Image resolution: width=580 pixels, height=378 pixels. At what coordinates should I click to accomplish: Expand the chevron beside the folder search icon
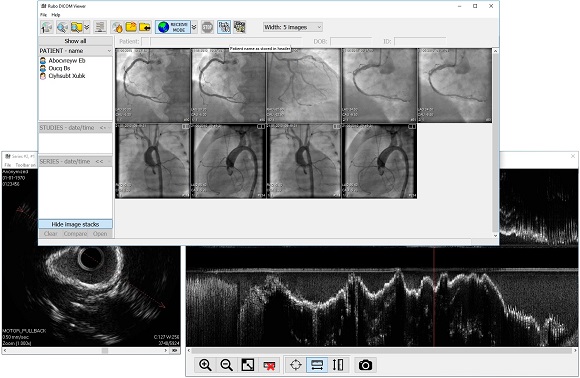click(x=87, y=27)
